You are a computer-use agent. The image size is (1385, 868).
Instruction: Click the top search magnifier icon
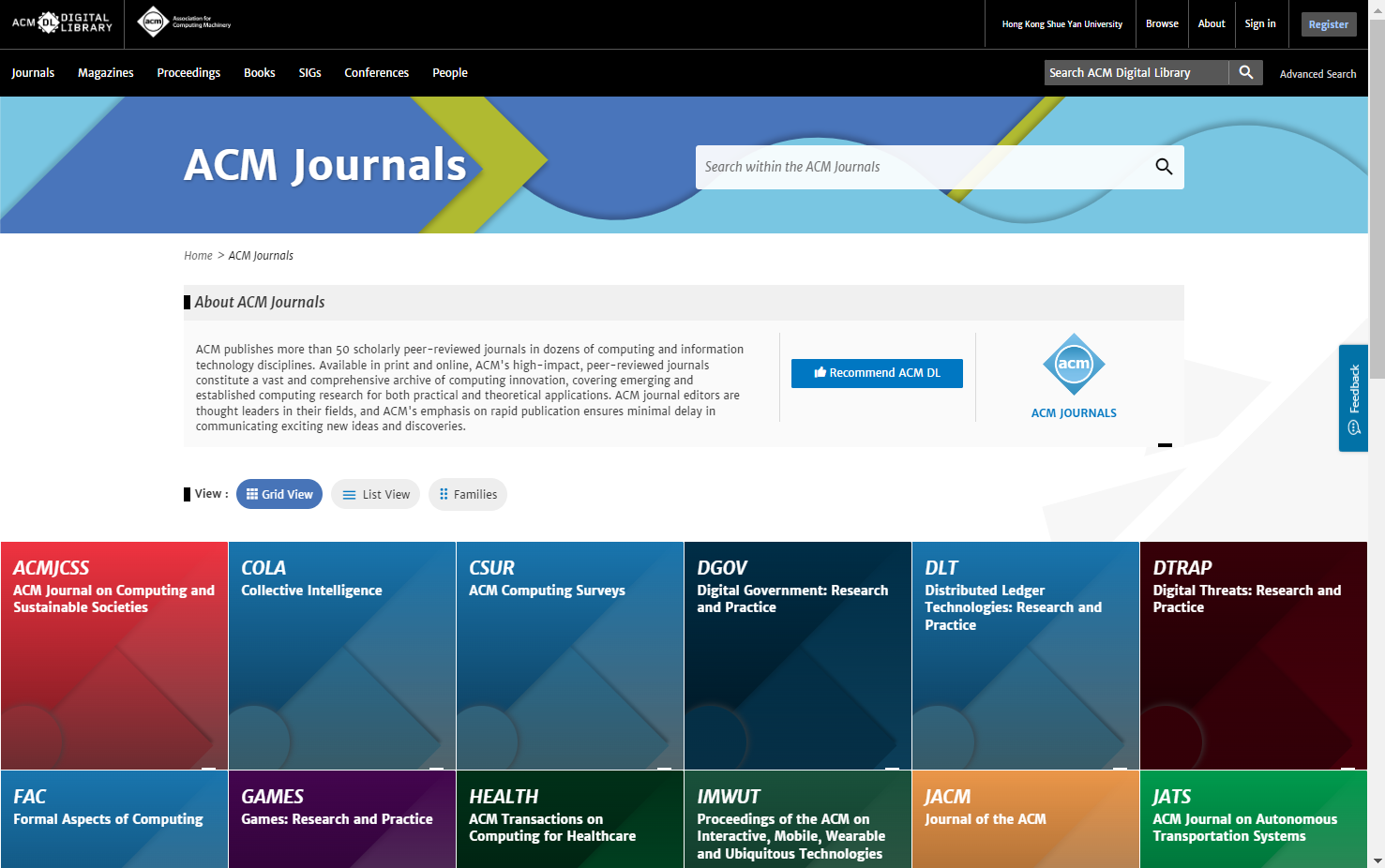coord(1245,72)
